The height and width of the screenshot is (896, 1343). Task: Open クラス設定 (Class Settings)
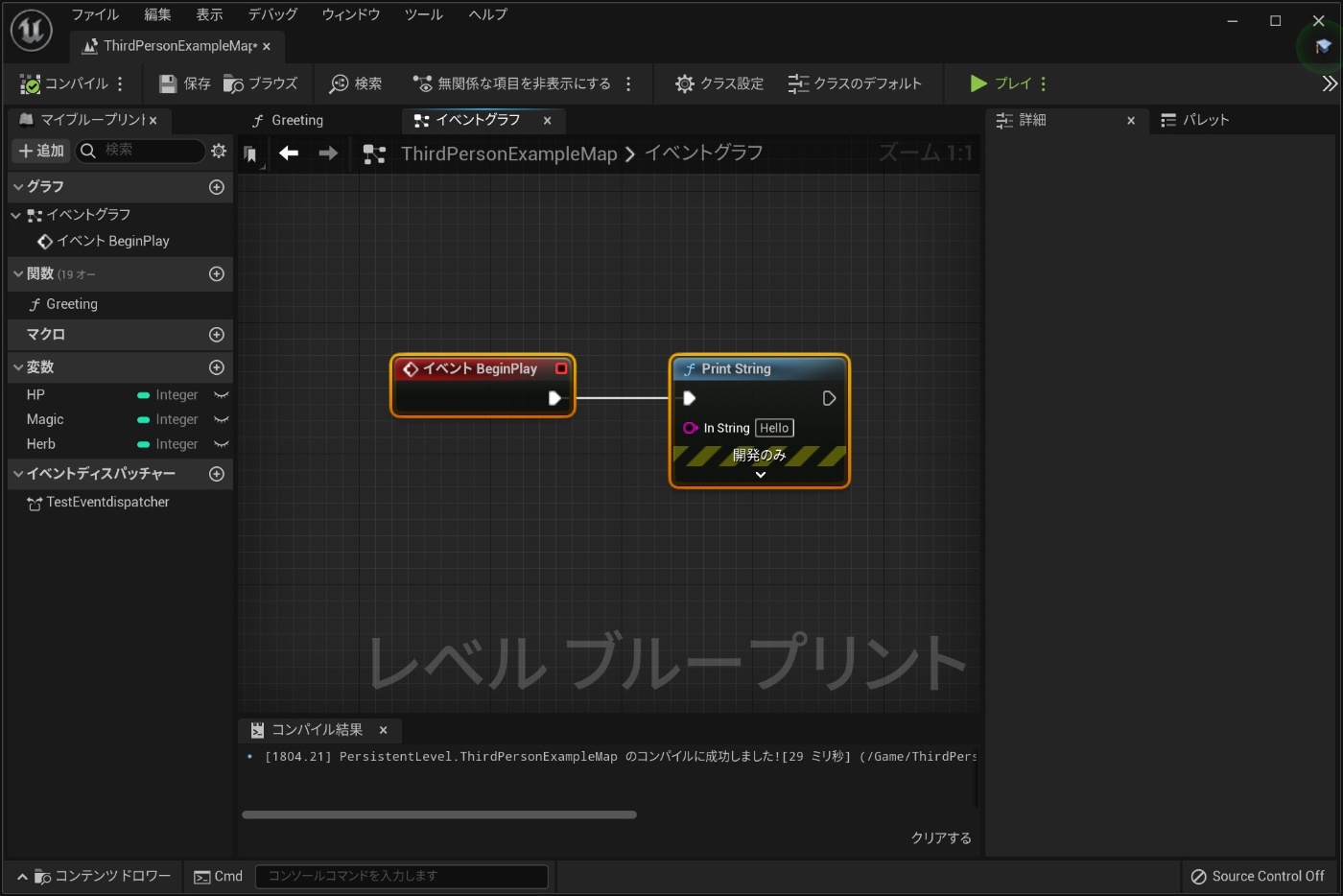(718, 83)
